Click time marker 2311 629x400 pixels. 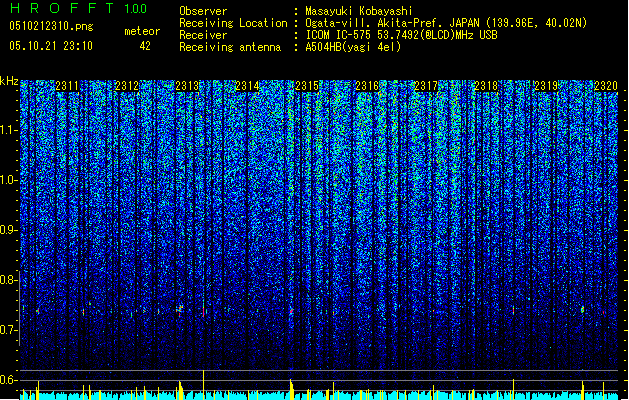[67, 86]
